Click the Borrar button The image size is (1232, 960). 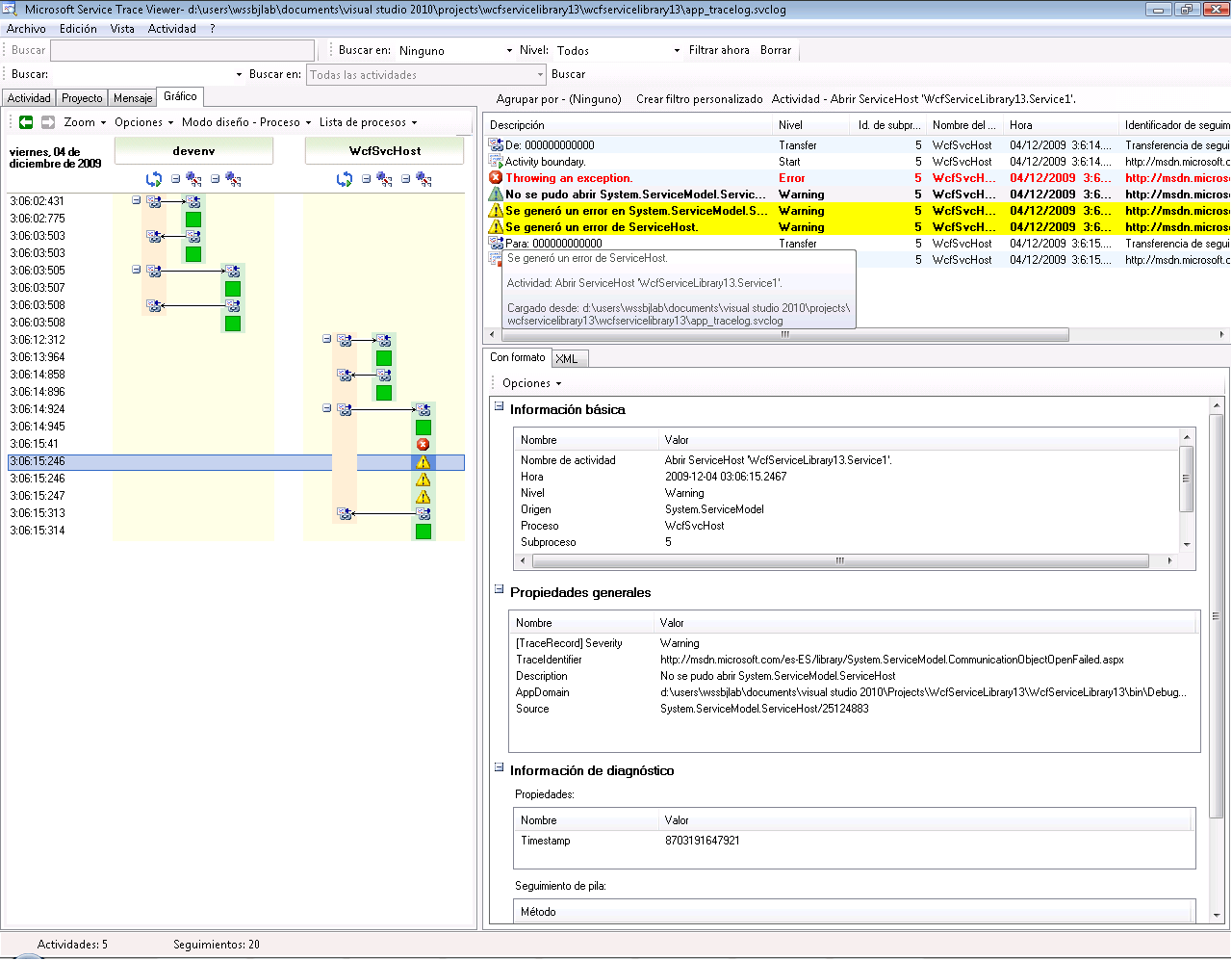(x=776, y=50)
